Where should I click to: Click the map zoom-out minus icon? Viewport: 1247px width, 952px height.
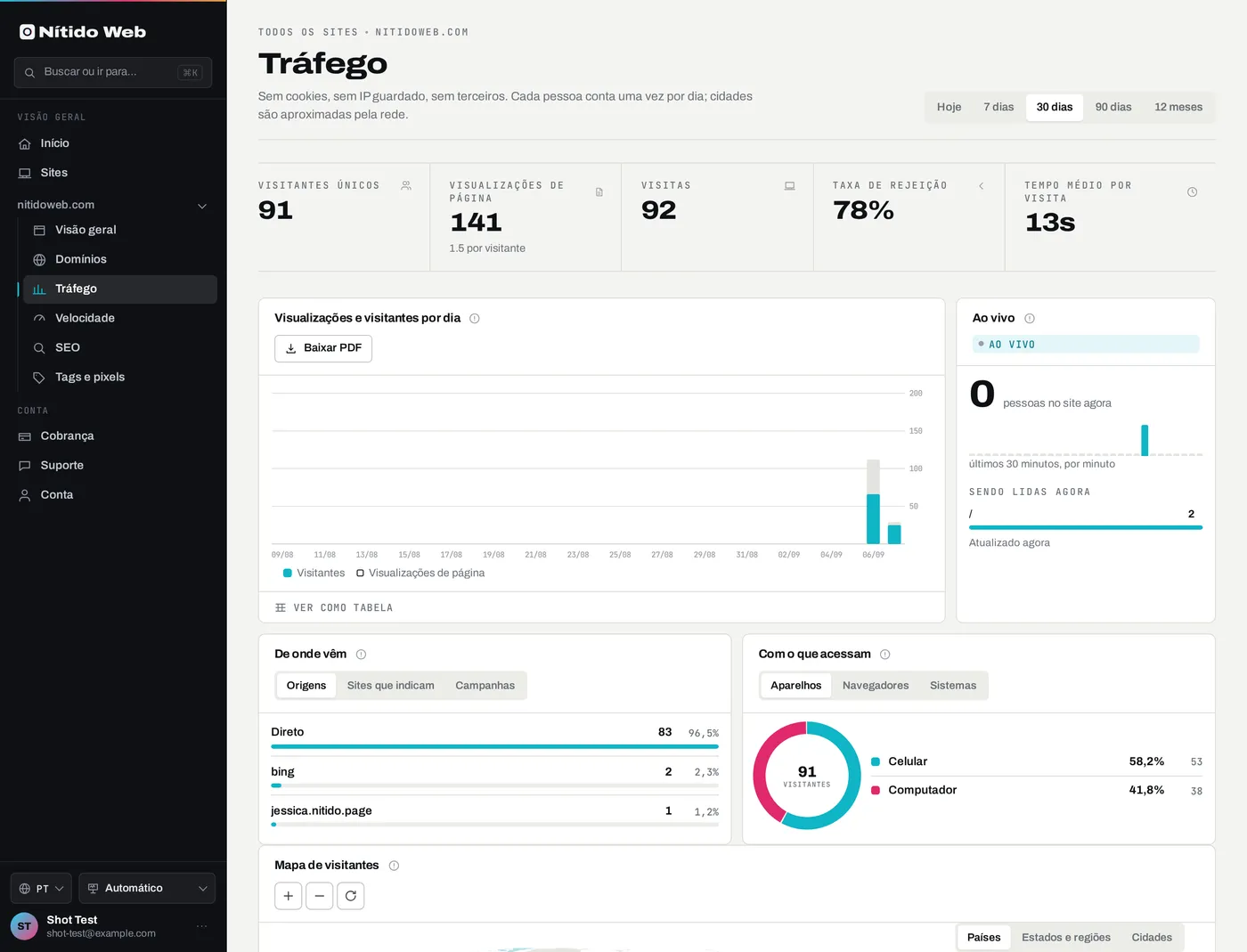pyautogui.click(x=319, y=896)
